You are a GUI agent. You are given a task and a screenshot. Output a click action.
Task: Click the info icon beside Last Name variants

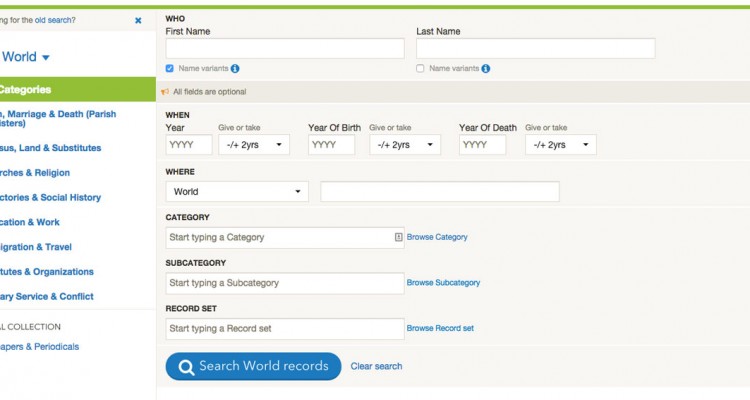point(486,69)
